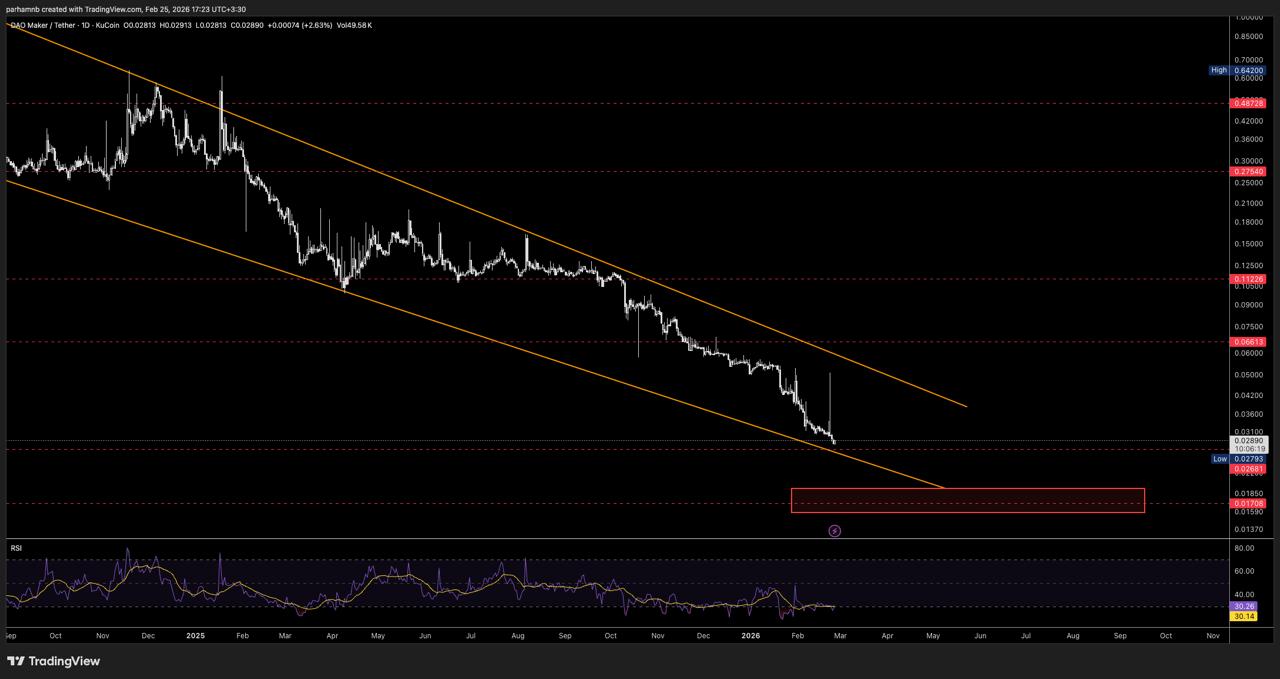Click the 0.06613 red price tag
This screenshot has height=679, width=1280.
pos(1249,342)
